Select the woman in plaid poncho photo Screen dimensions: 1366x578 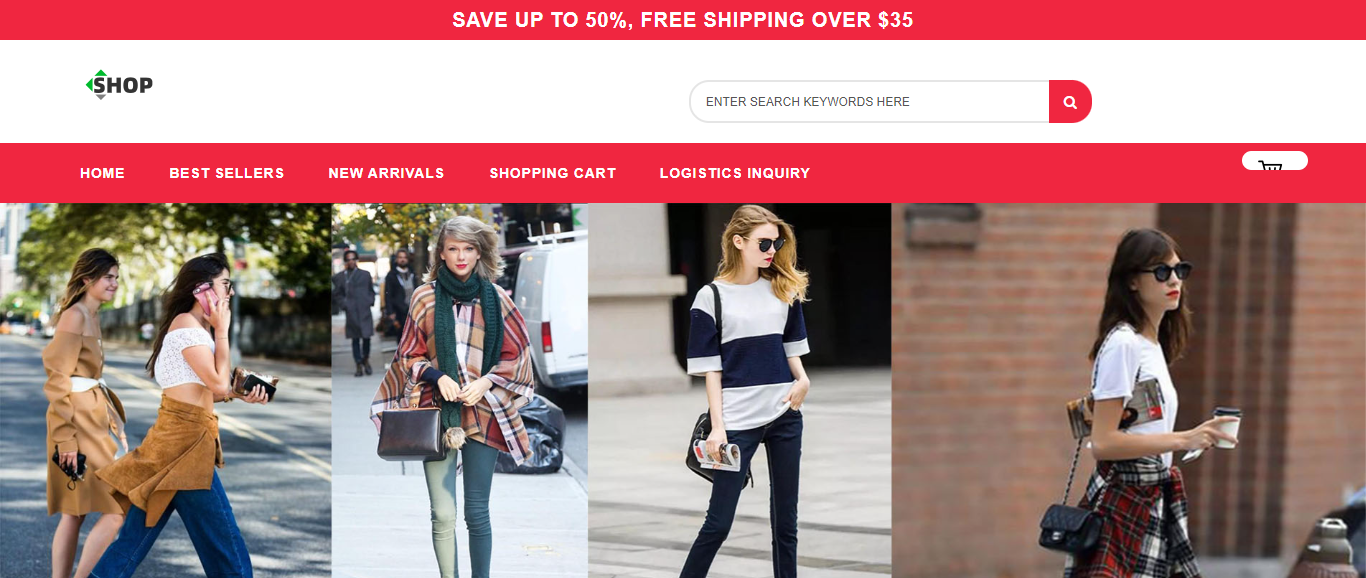(460, 390)
